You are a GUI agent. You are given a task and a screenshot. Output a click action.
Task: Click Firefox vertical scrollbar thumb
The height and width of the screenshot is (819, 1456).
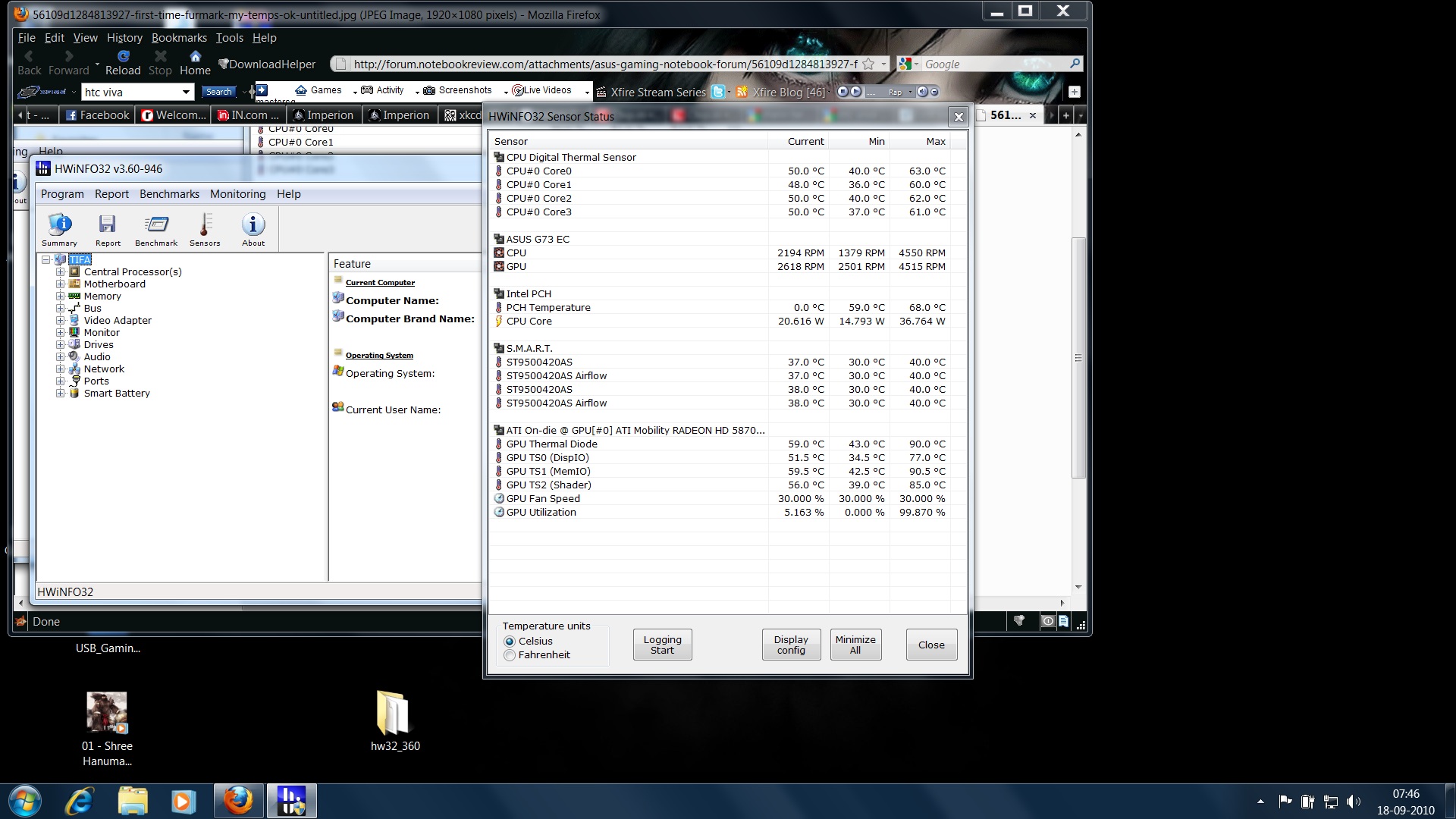coord(1078,357)
